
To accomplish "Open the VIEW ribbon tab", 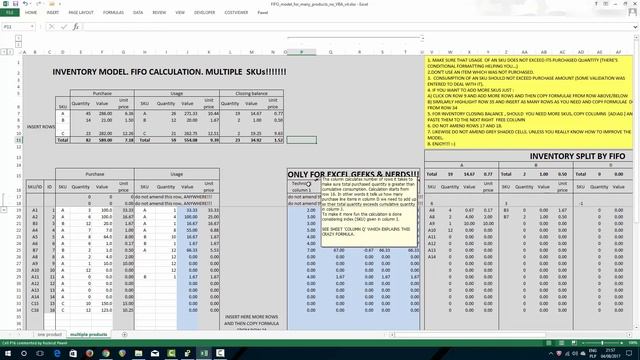I will click(180, 13).
